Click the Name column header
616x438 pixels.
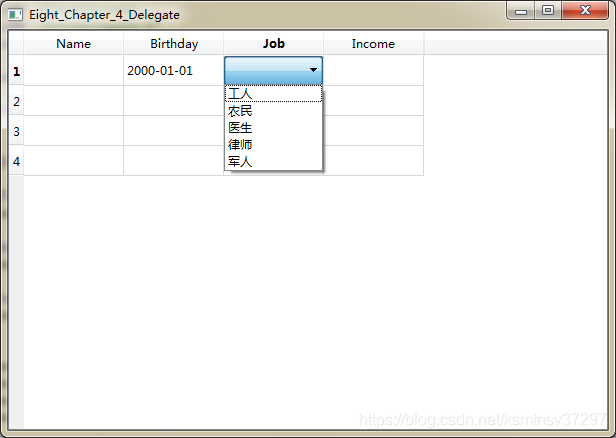tap(73, 44)
